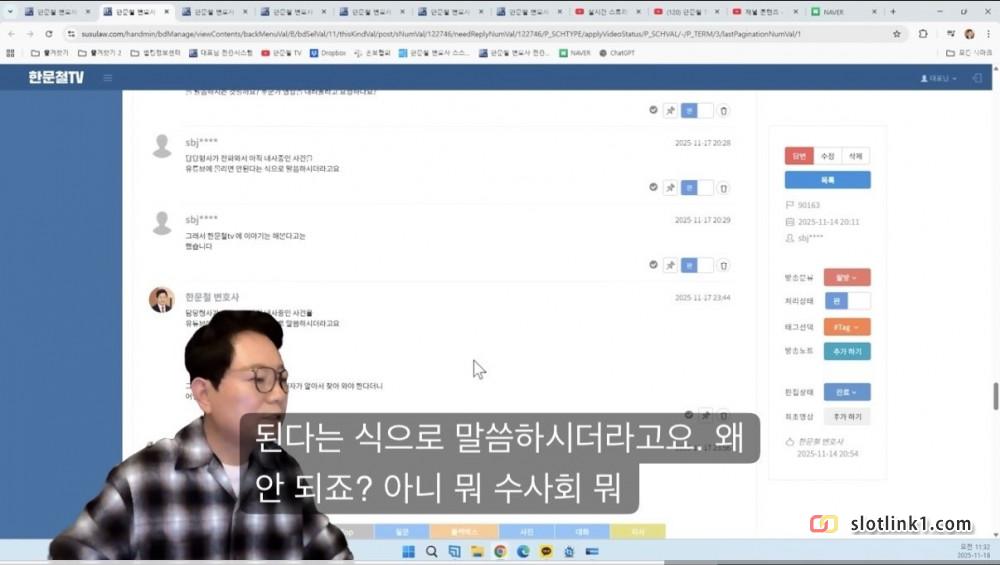Screen dimensions: 1000x565
Task: Switch to the 채널 콘텐츠 tab
Action: (765, 11)
